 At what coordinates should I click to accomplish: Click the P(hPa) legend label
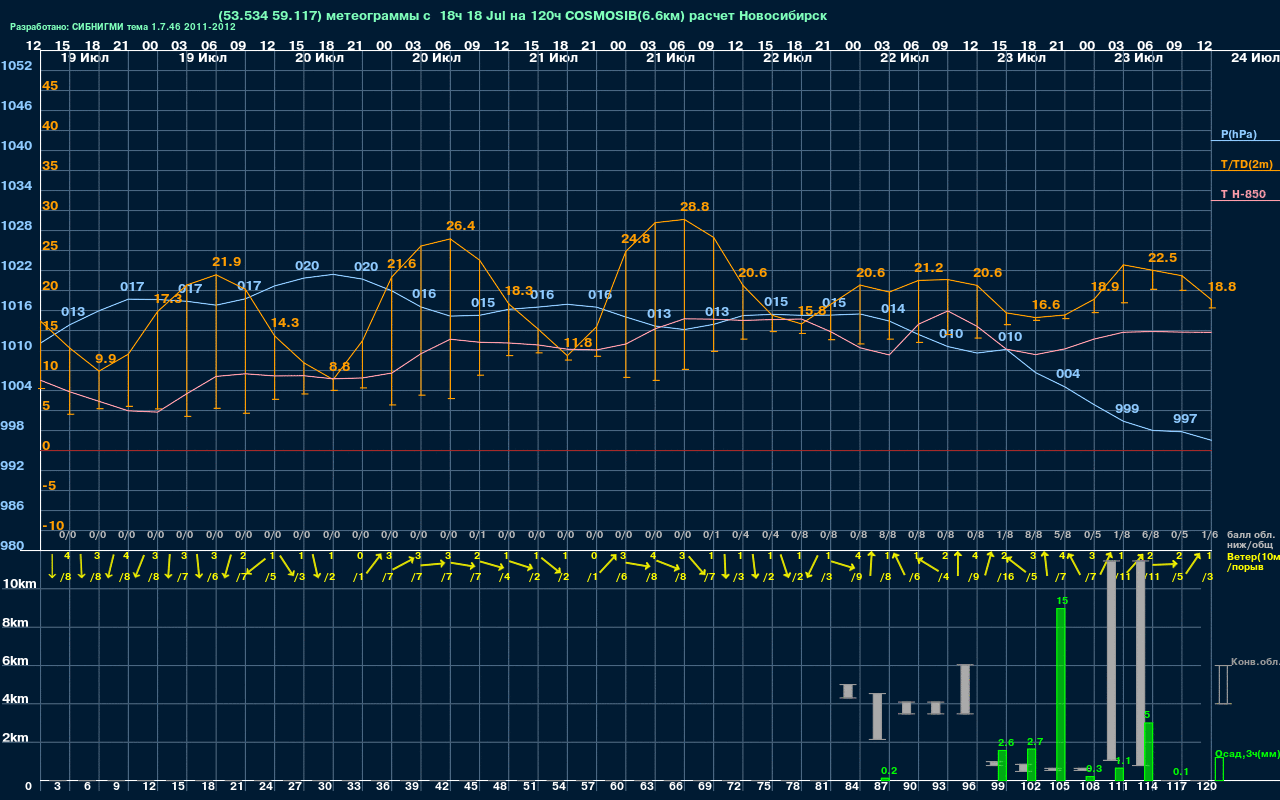[1238, 134]
